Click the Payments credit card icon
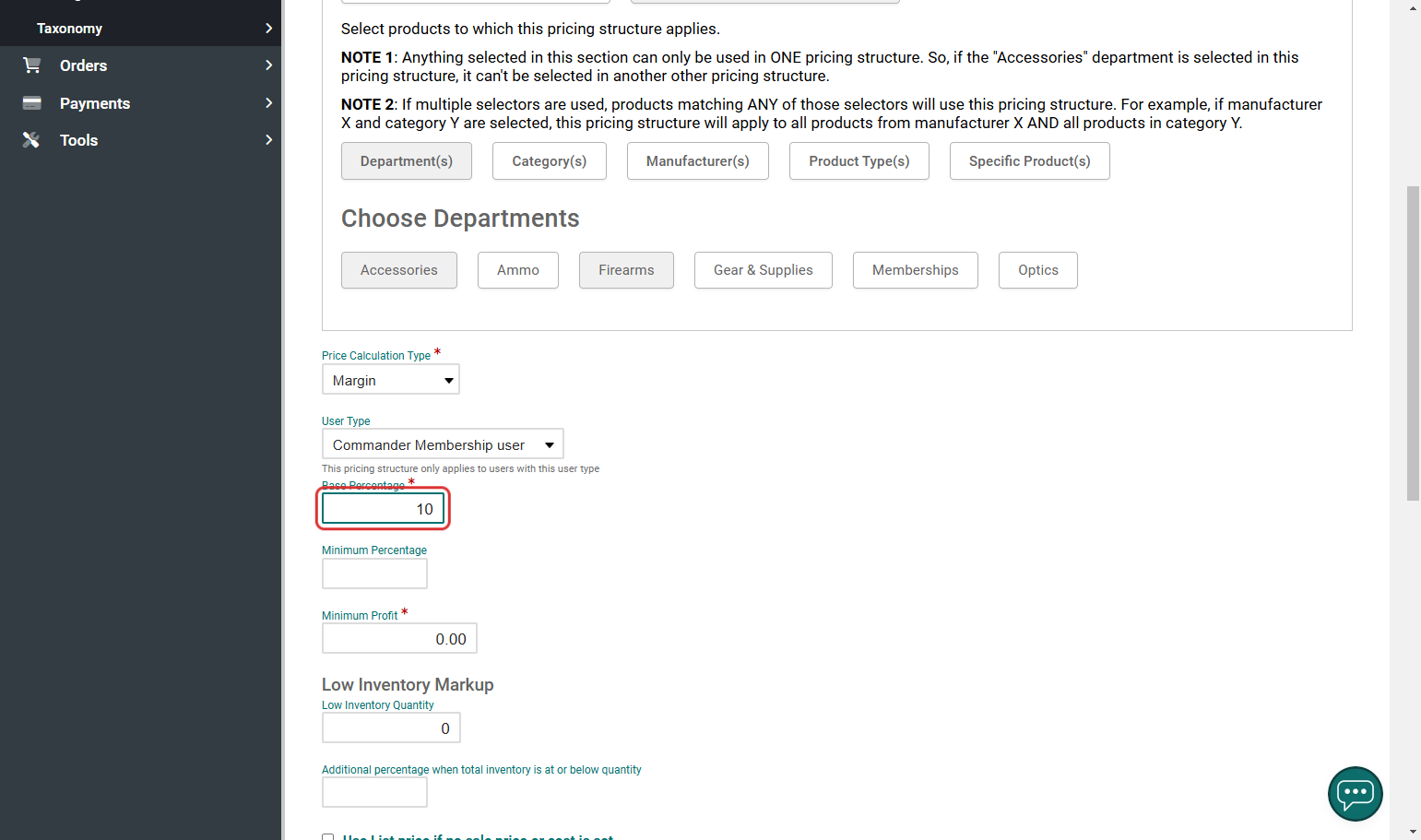The width and height of the screenshot is (1421, 840). coord(31,103)
